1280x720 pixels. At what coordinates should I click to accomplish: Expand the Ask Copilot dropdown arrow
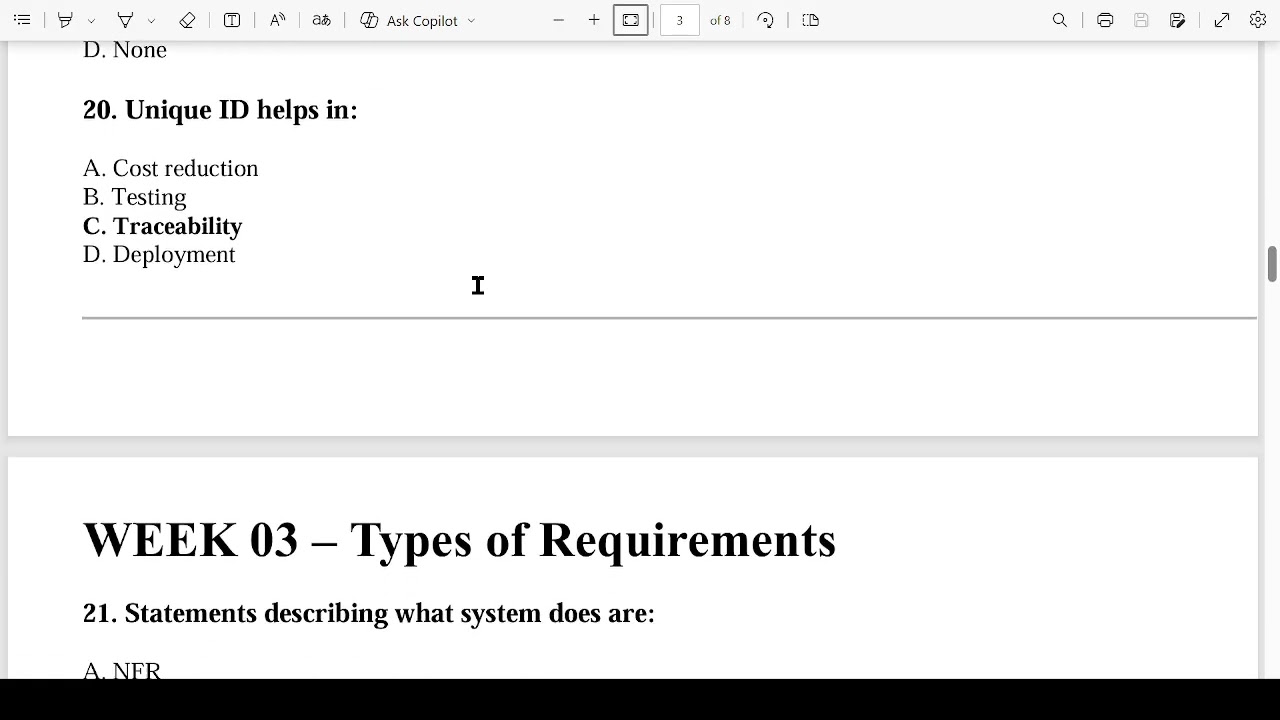(472, 20)
